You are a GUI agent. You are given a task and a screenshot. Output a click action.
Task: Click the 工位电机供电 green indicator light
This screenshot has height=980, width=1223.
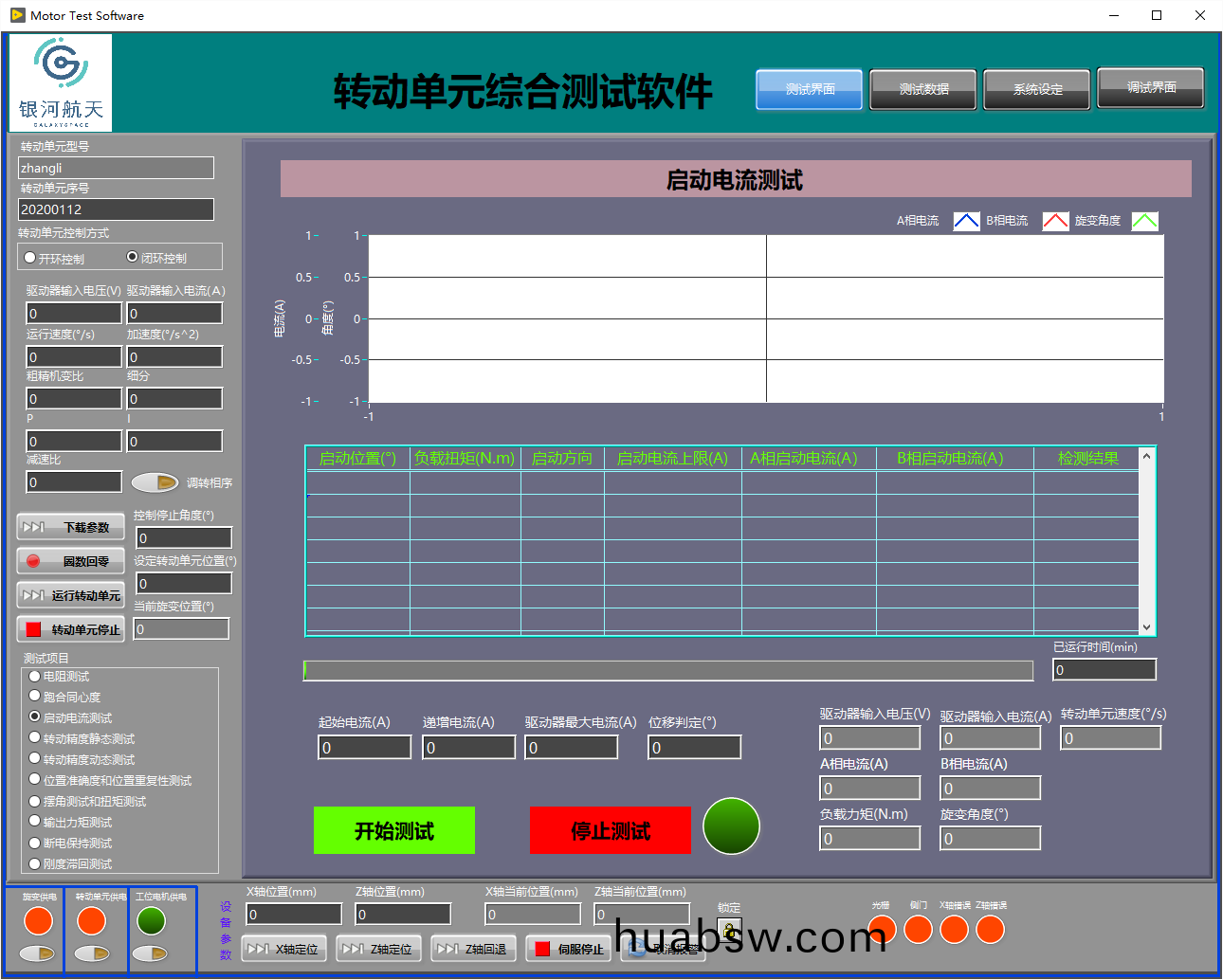point(151,920)
